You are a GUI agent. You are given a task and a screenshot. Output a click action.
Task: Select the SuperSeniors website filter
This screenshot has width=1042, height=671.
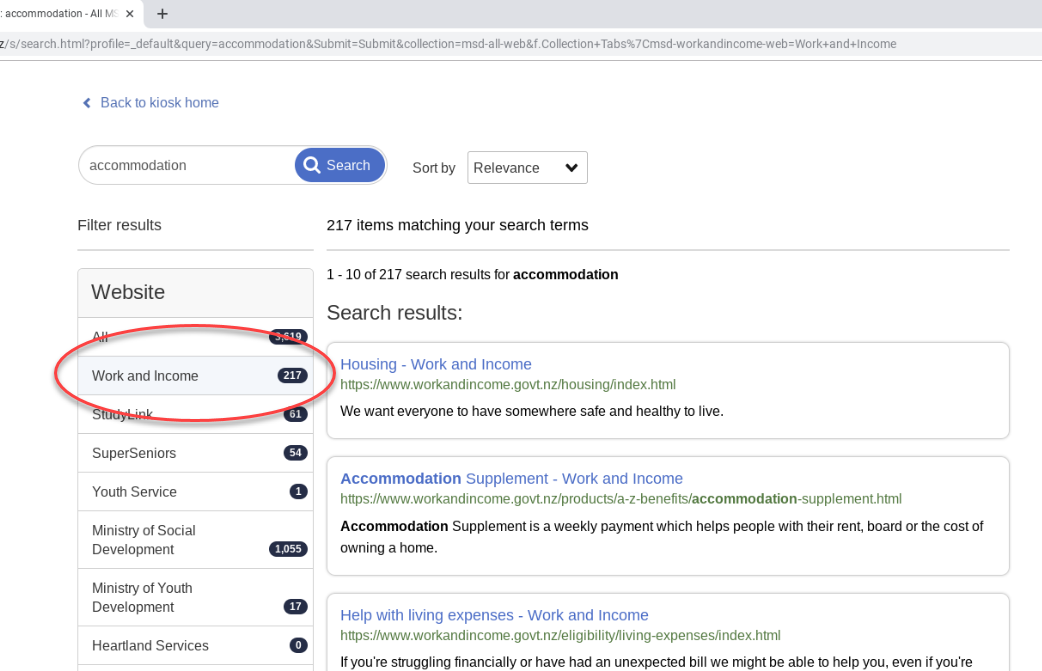195,453
